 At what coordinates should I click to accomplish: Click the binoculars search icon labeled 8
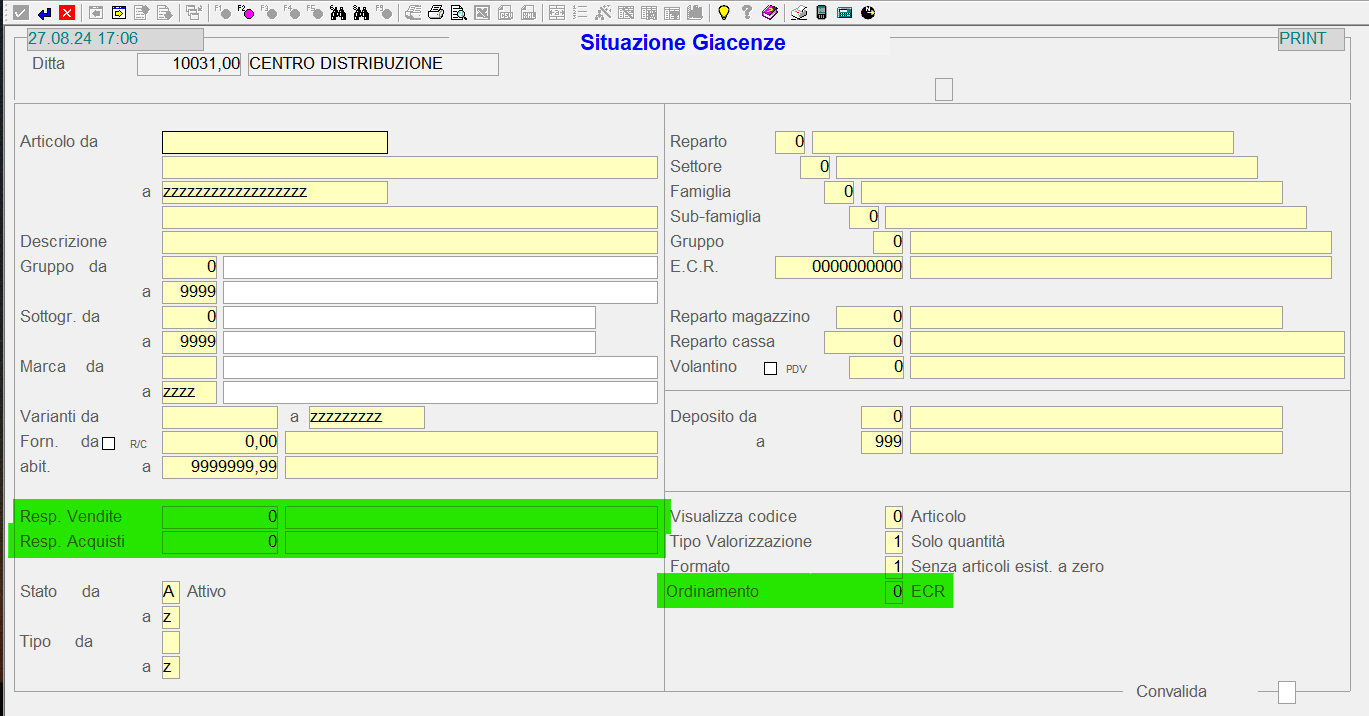pos(361,13)
